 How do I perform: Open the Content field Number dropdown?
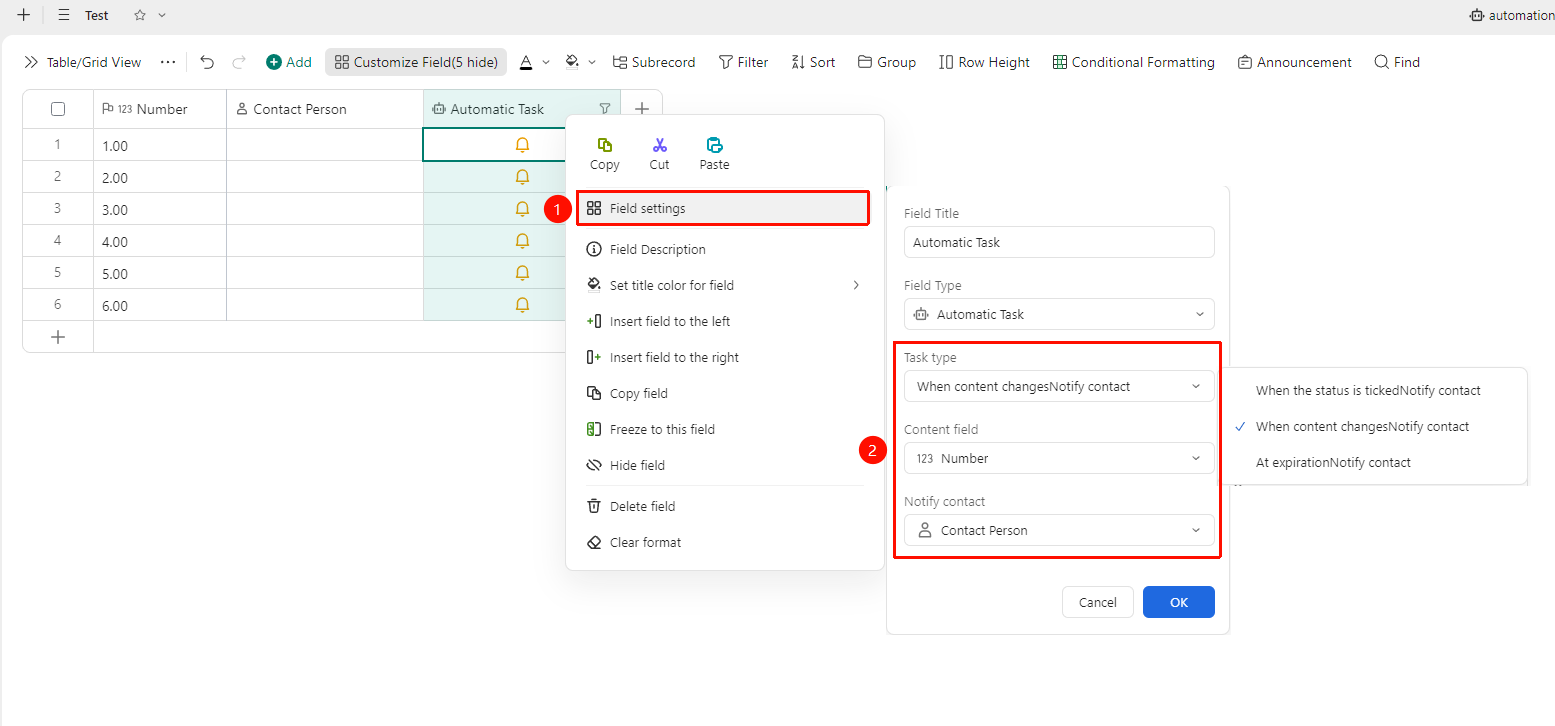1059,458
